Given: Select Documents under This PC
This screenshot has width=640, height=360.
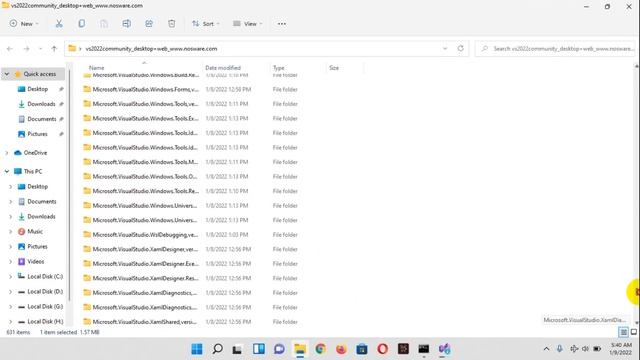Looking at the screenshot, I should coord(41,202).
